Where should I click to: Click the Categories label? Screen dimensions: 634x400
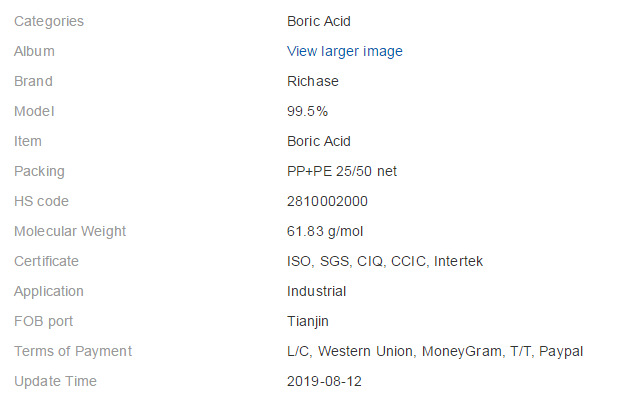49,21
